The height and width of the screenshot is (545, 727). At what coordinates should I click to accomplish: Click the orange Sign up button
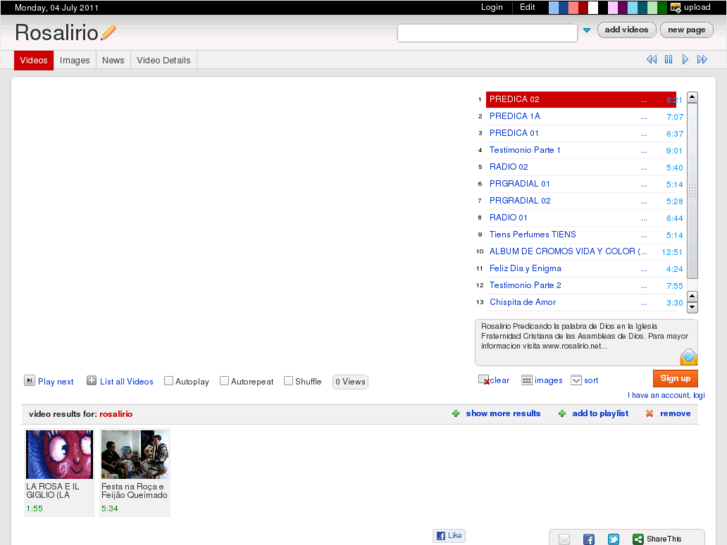[675, 378]
